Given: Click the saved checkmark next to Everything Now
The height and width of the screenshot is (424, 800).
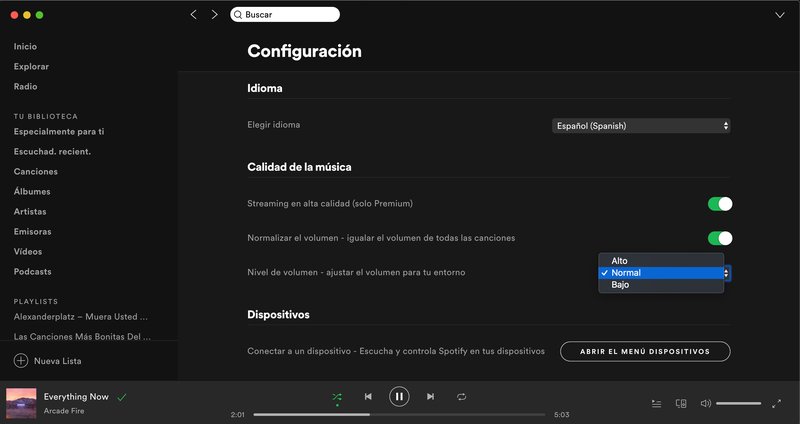Looking at the screenshot, I should pos(121,397).
